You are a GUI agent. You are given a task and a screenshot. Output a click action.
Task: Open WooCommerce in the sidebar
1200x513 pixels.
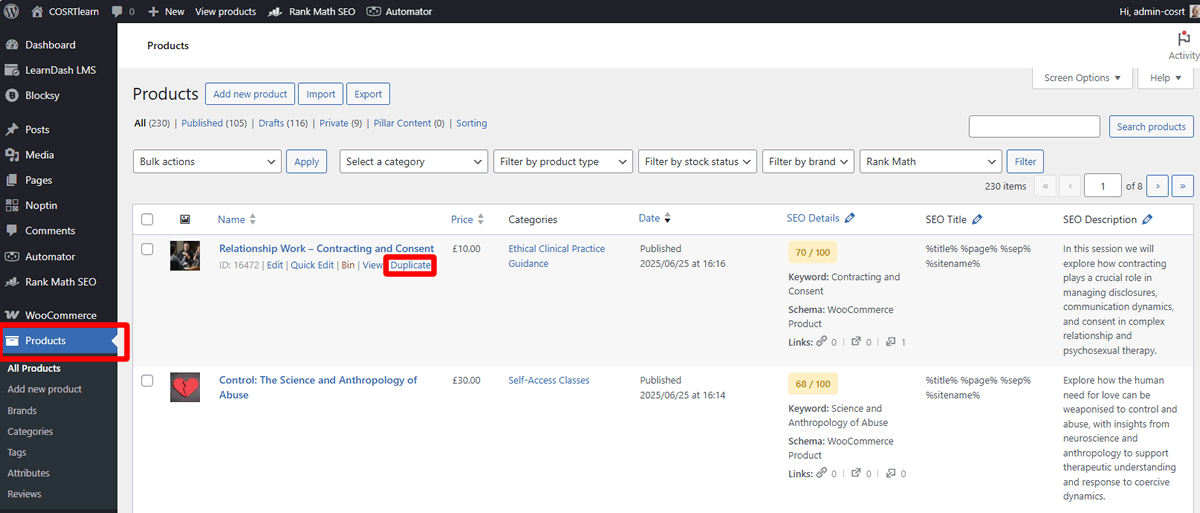click(x=58, y=316)
